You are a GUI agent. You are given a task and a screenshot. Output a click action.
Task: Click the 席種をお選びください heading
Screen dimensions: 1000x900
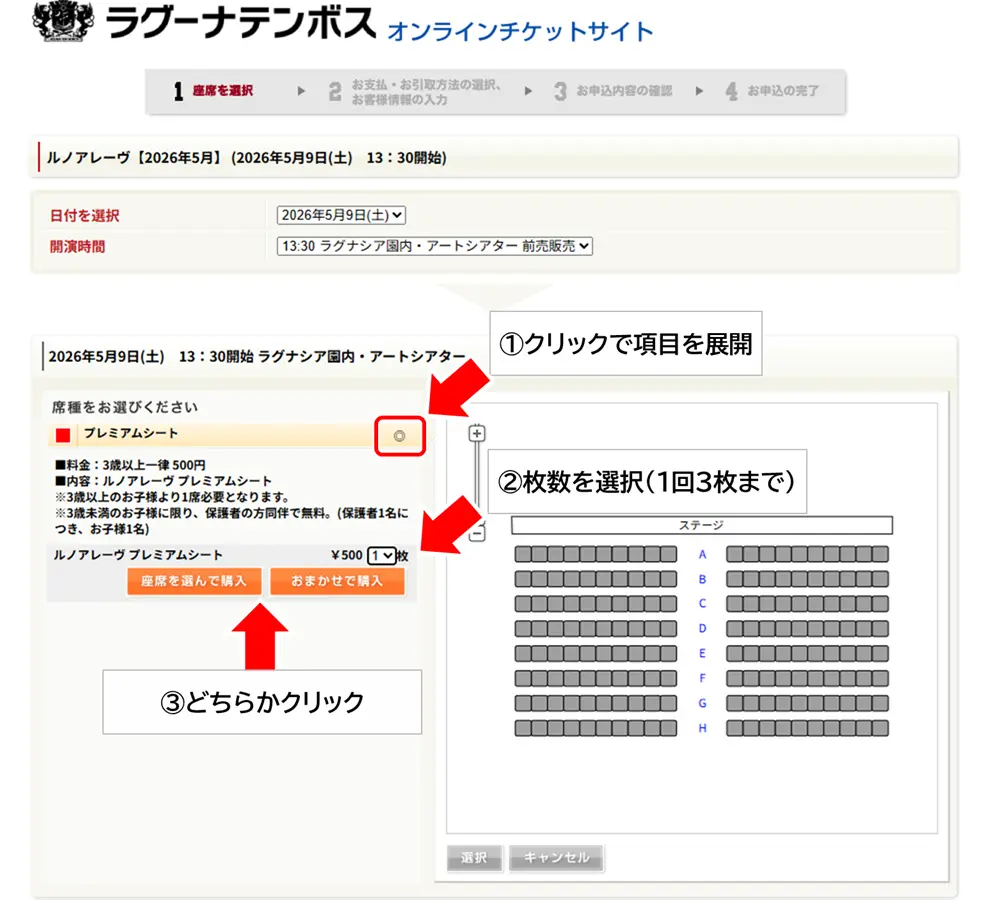[125, 407]
